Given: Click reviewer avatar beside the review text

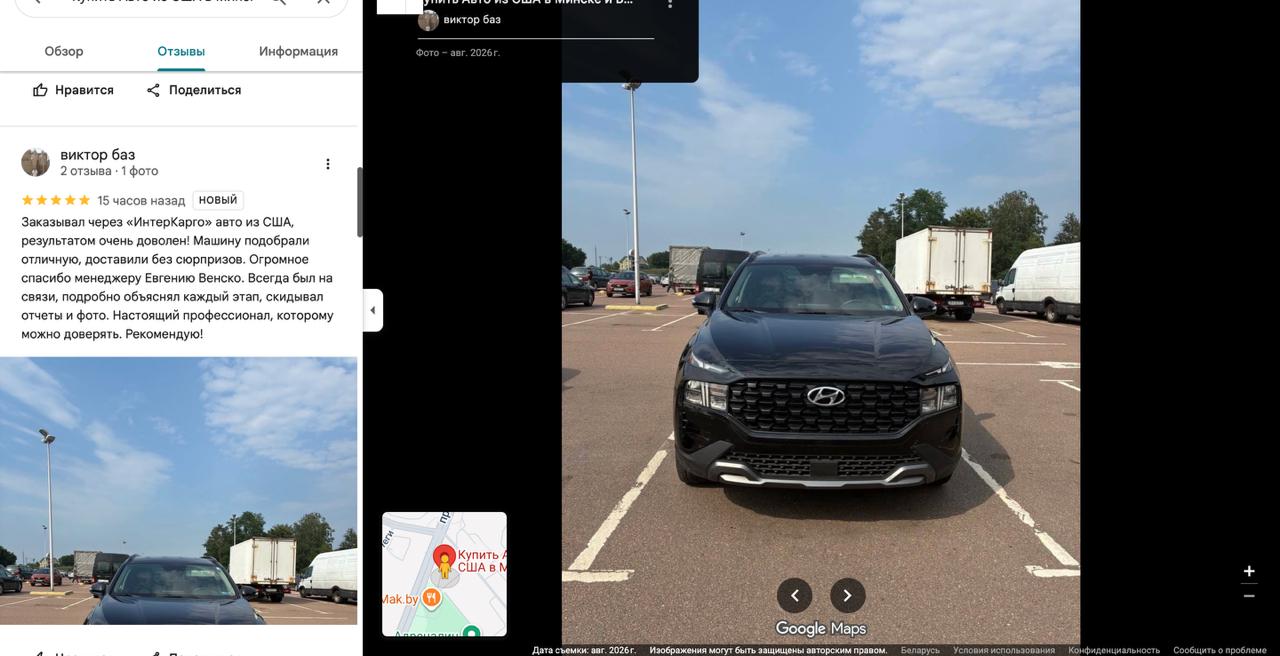Looking at the screenshot, I should (x=35, y=163).
